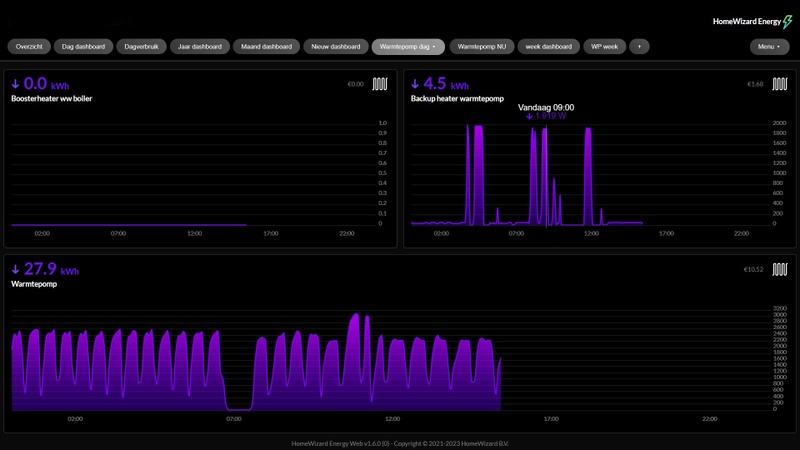800x450 pixels.
Task: Go to the Jaar dashboard tab
Action: click(199, 46)
